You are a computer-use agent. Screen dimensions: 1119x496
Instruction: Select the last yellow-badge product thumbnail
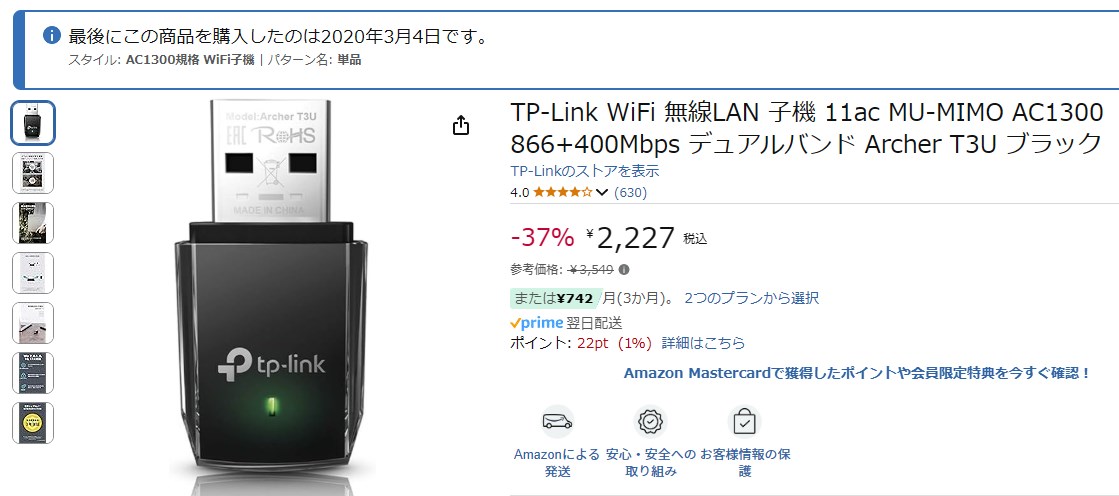coord(33,423)
